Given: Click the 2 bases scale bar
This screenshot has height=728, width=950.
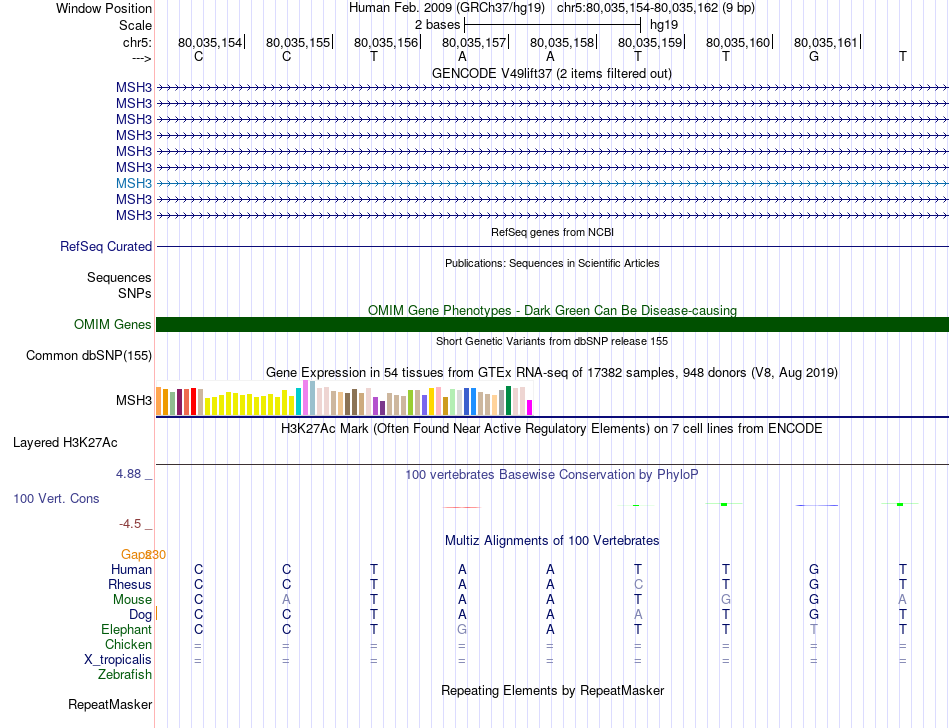Looking at the screenshot, I should 552,24.
